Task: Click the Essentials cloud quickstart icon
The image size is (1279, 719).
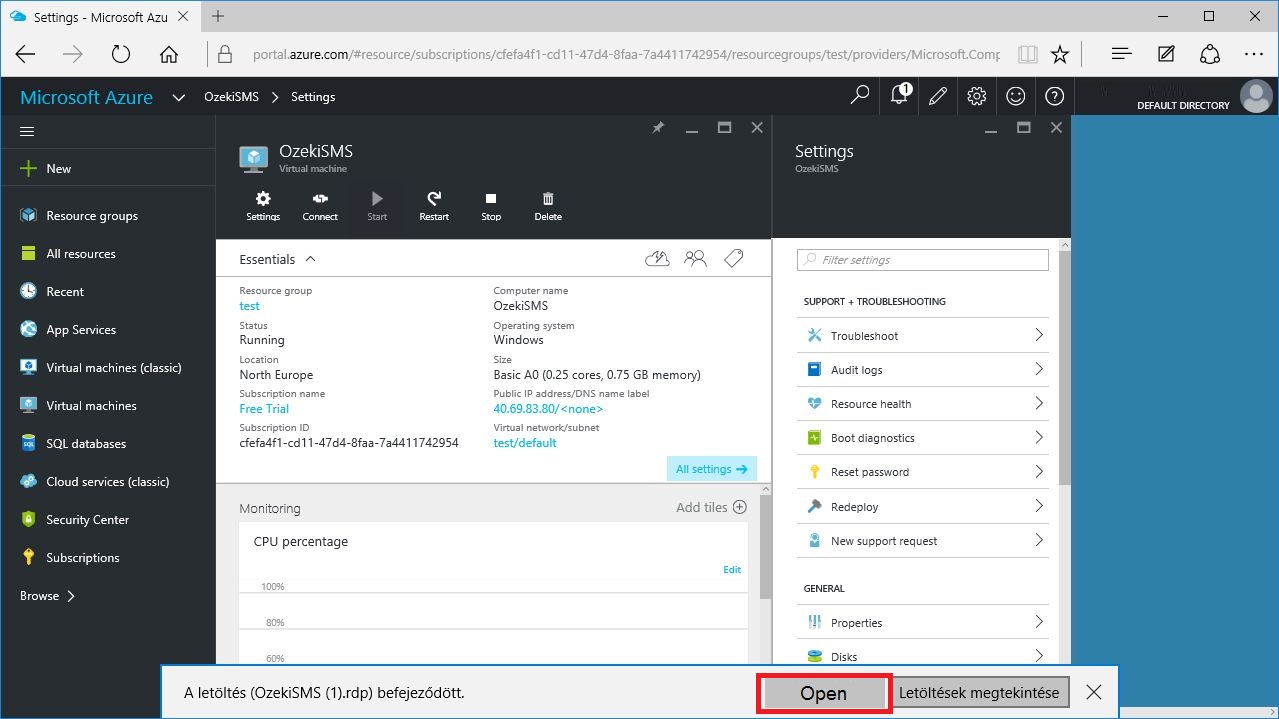Action: [x=657, y=259]
